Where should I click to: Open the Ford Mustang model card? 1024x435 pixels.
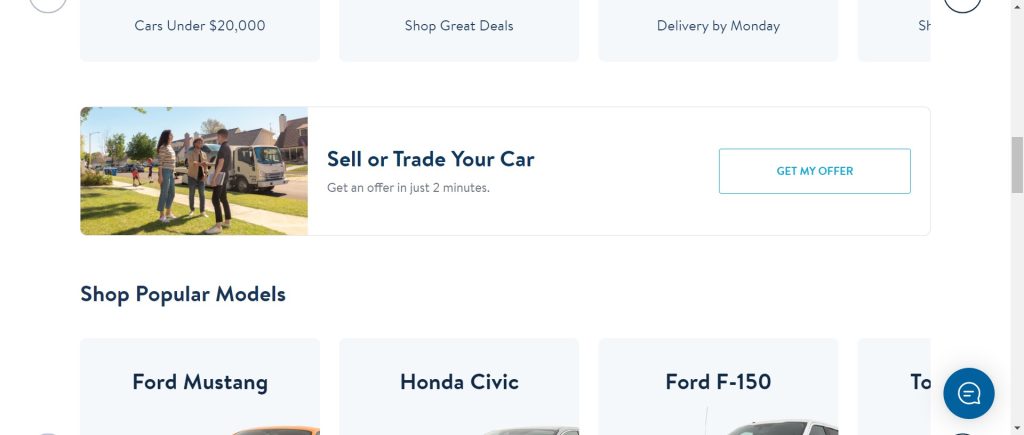(x=200, y=382)
